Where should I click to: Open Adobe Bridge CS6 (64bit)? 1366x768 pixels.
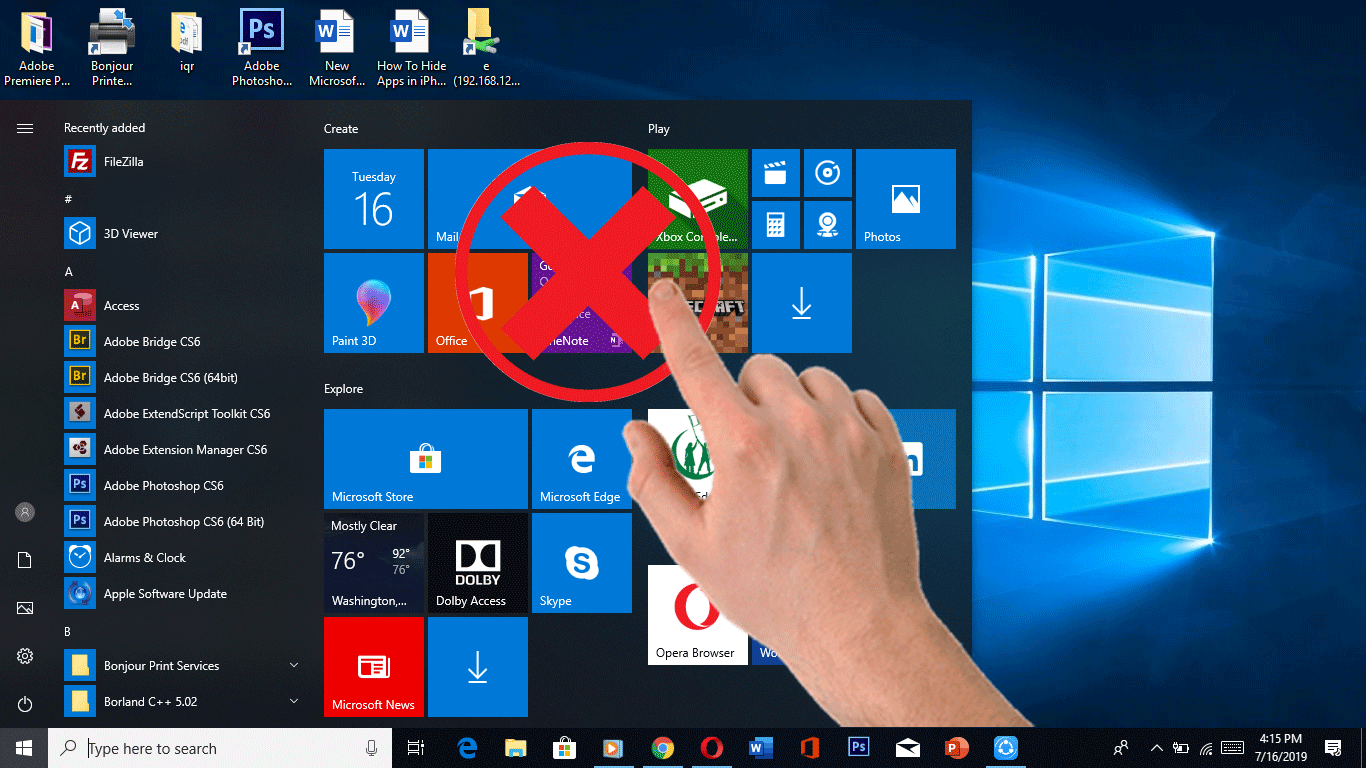click(x=182, y=378)
